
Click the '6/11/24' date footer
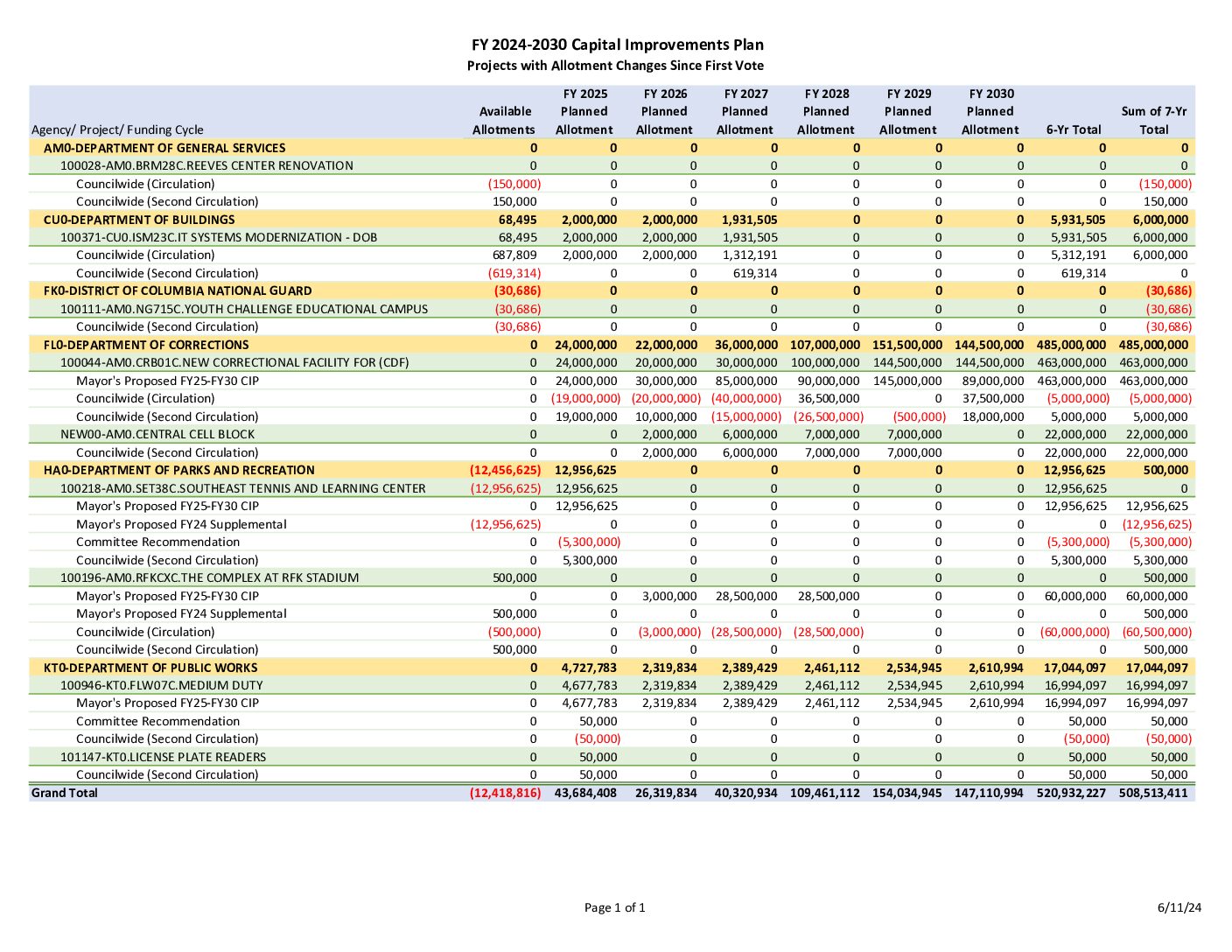pos(1179,907)
